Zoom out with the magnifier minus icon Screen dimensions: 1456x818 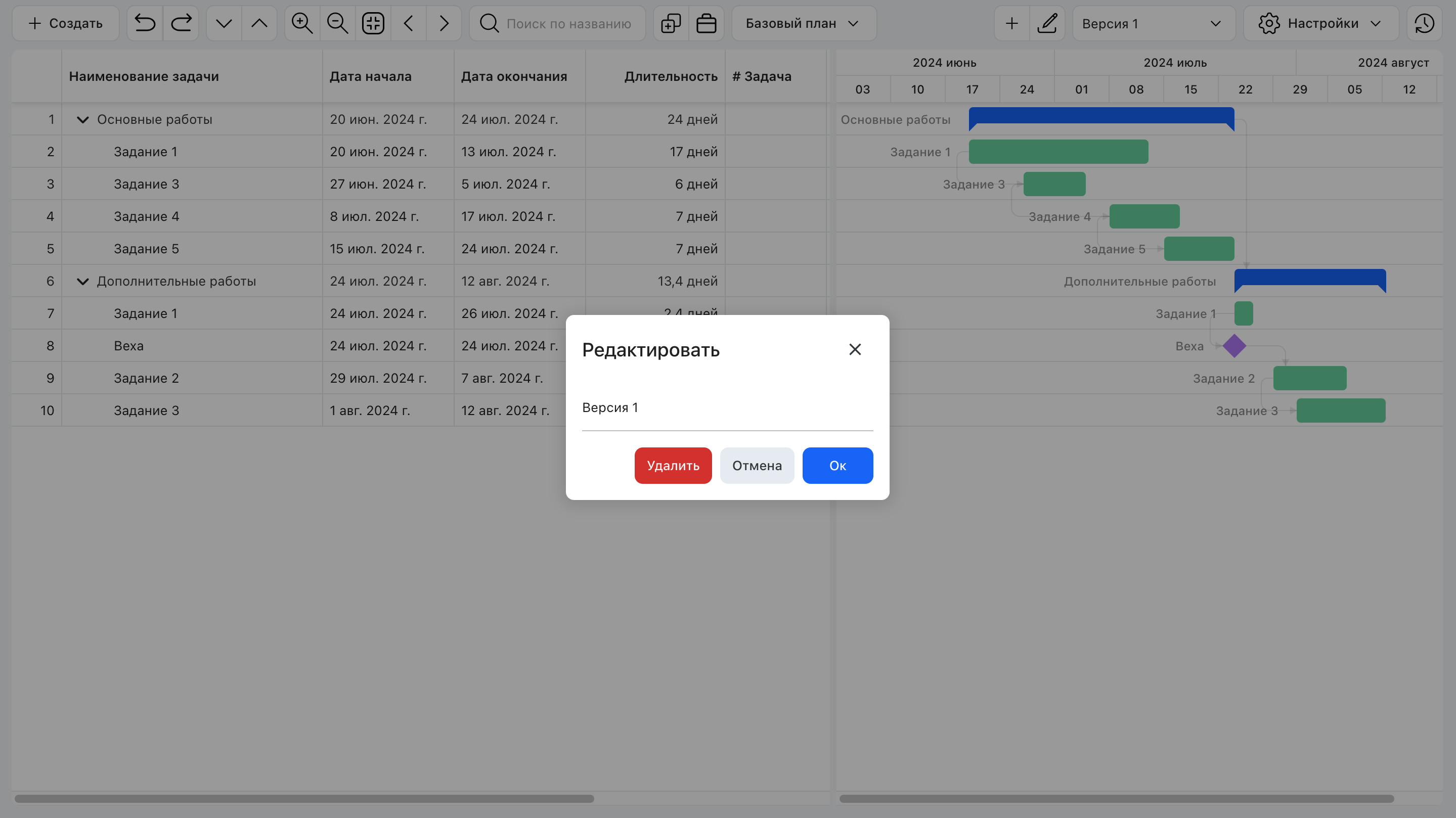coord(338,23)
